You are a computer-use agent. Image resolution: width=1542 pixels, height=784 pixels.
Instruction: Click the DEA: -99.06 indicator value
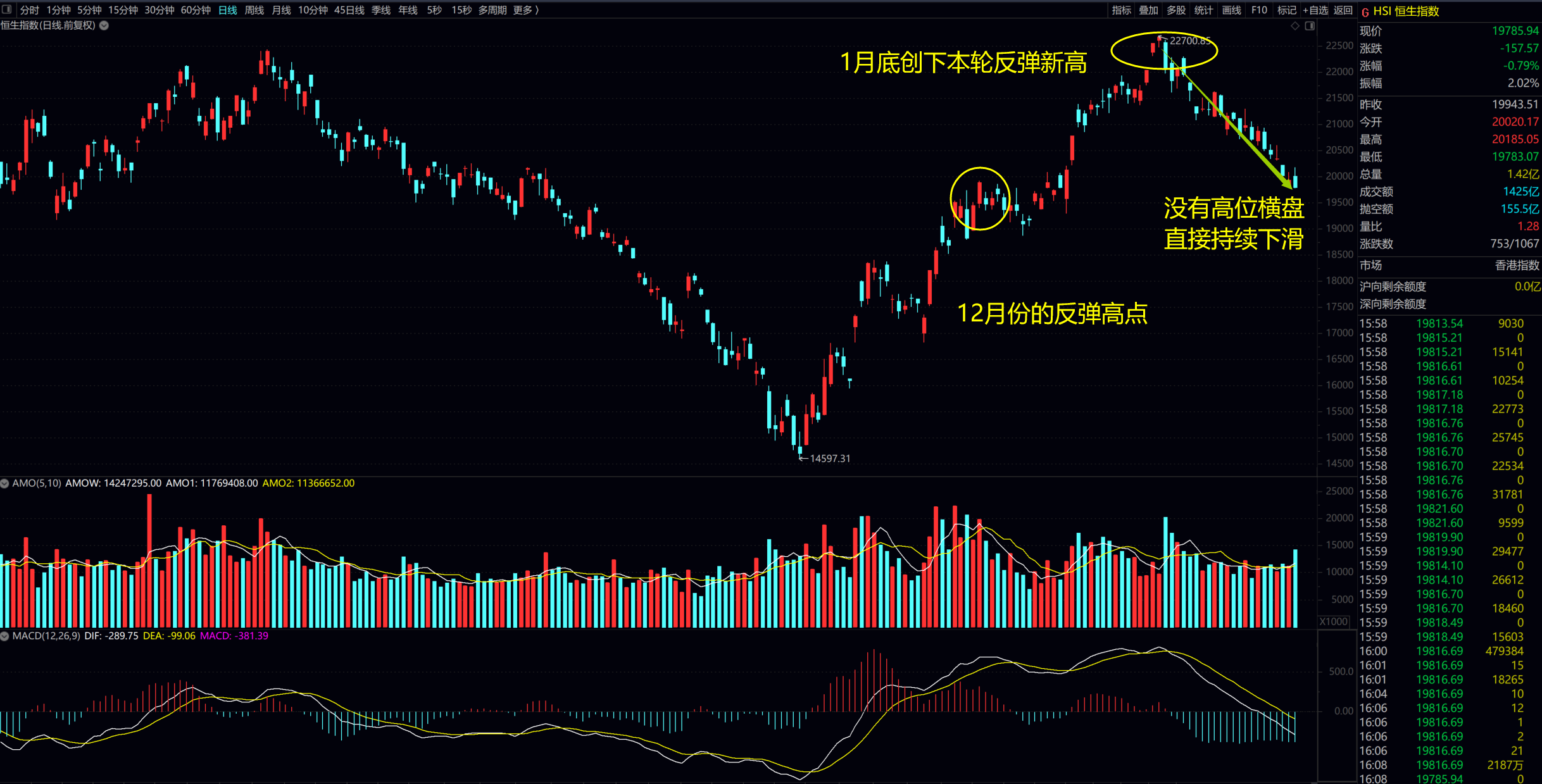click(x=169, y=636)
